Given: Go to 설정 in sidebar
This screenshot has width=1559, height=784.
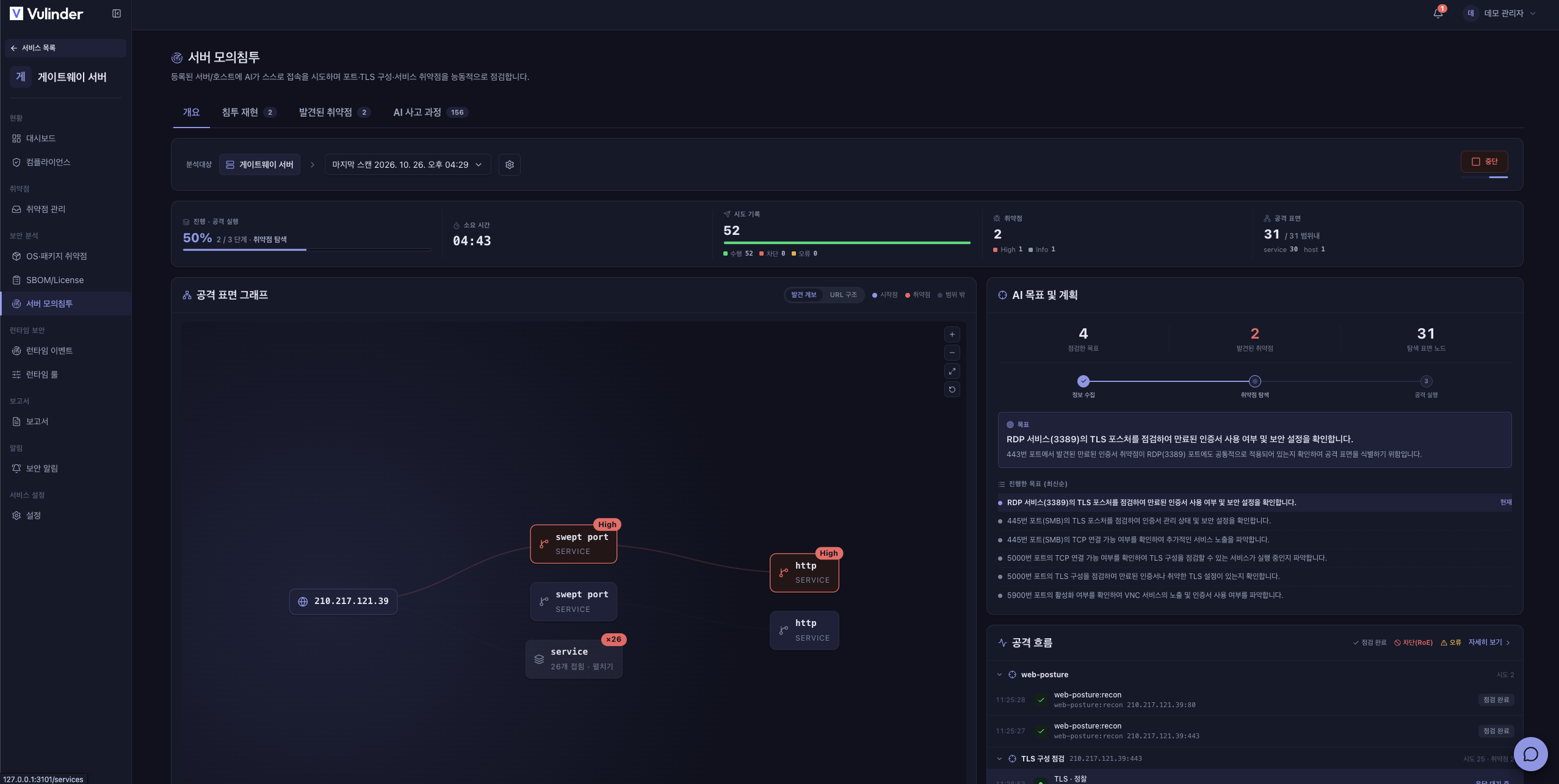Looking at the screenshot, I should coord(65,516).
